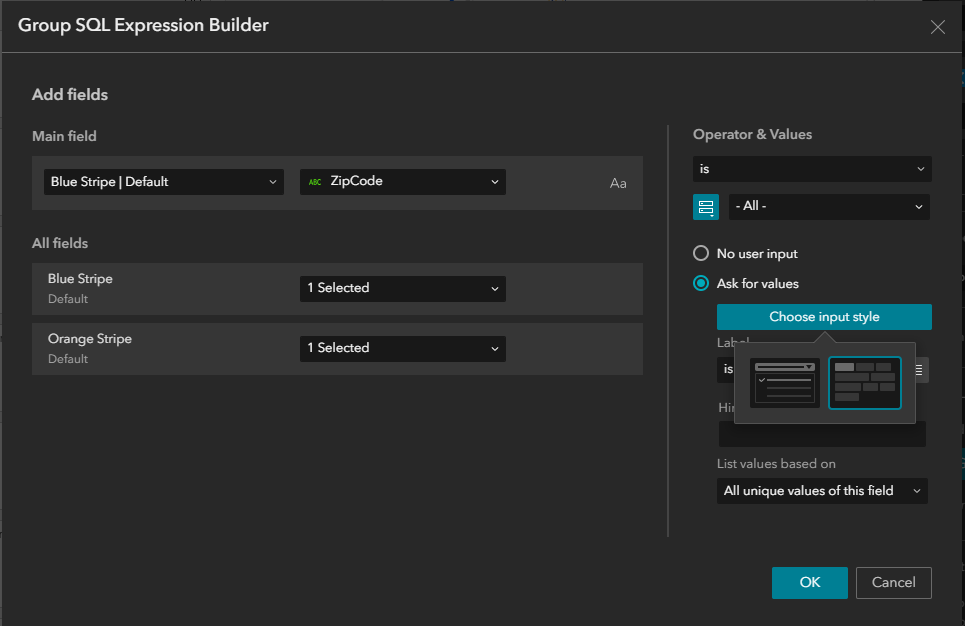Select the 'Ask for values' radio button
The width and height of the screenshot is (965, 626).
point(701,283)
